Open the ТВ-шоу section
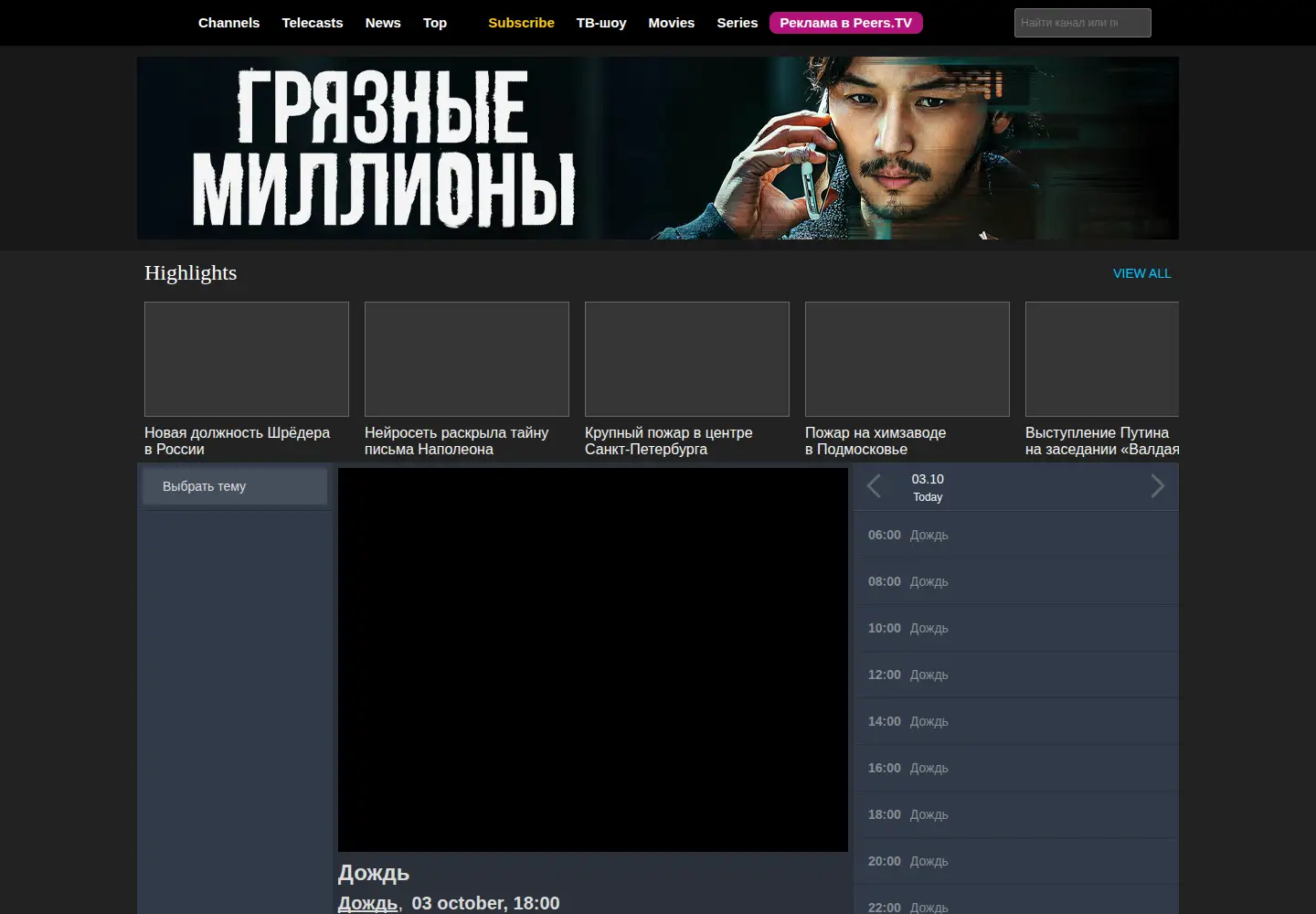 tap(601, 23)
